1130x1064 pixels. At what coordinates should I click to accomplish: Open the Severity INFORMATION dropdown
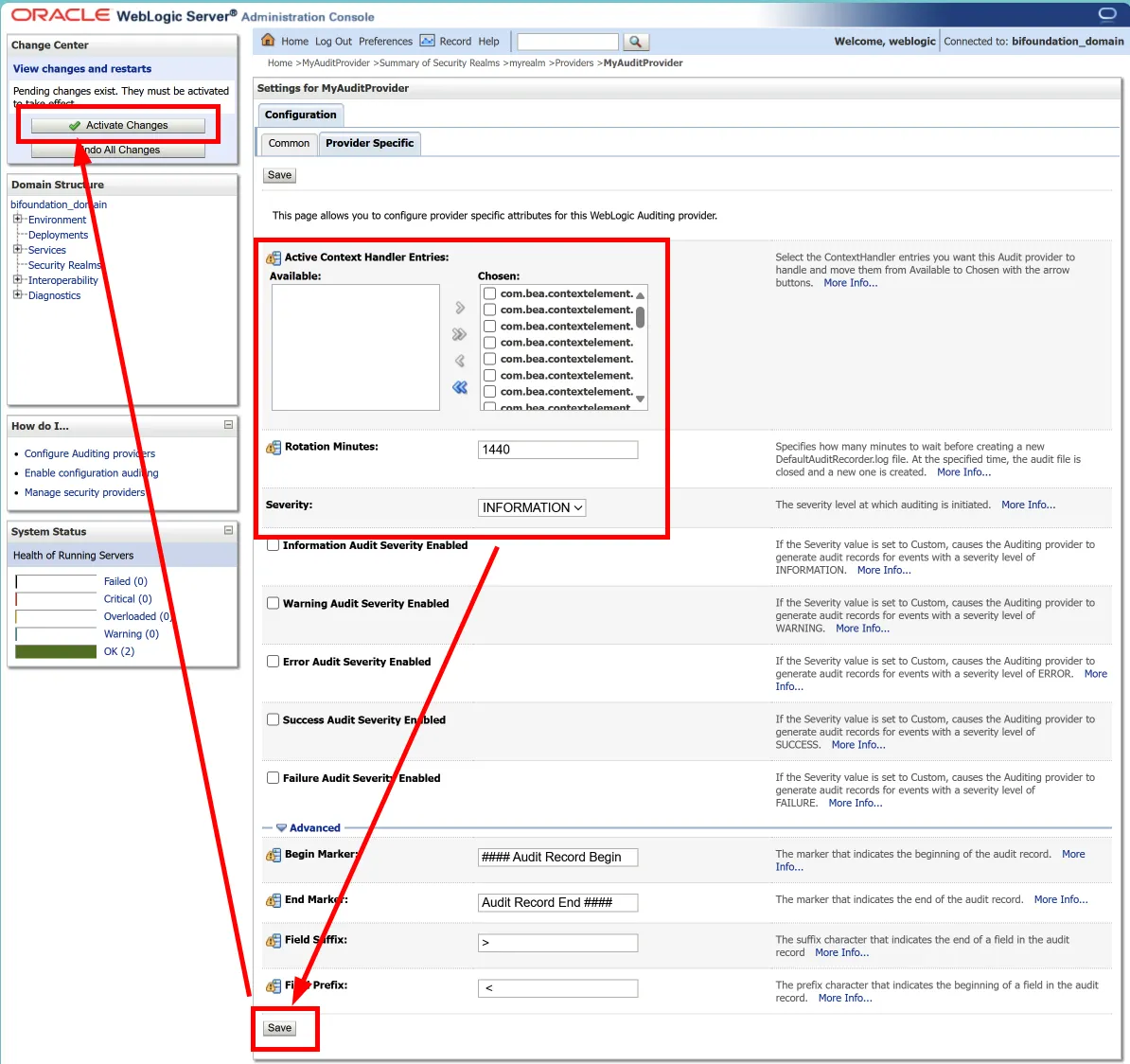pyautogui.click(x=532, y=507)
